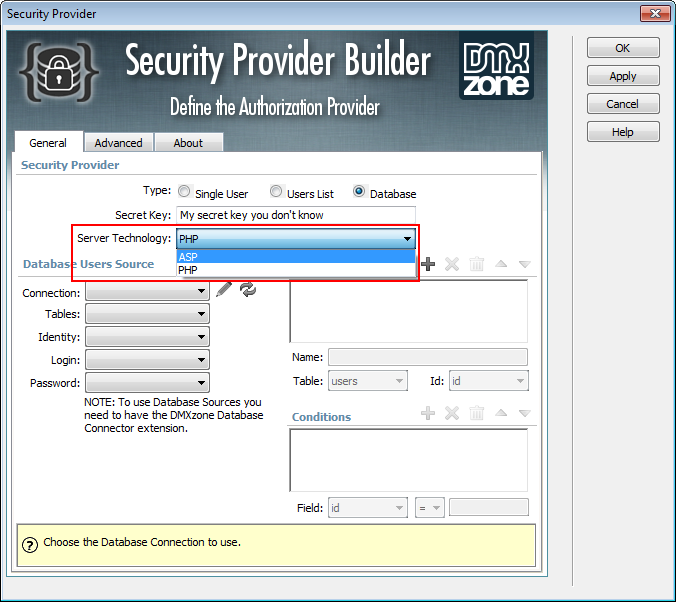This screenshot has width=676, height=602.
Task: Click the empty list box below the Database Users Source toolbar
Action: pos(409,310)
